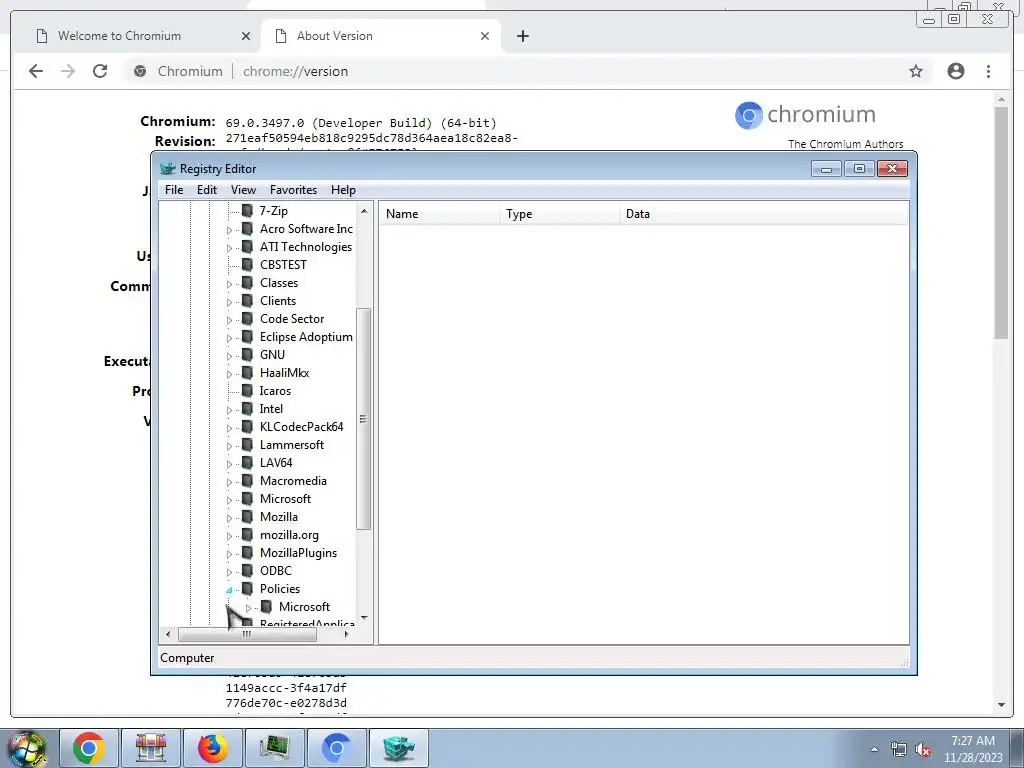
Task: Click the 7-Zip key folder icon
Action: click(248, 210)
